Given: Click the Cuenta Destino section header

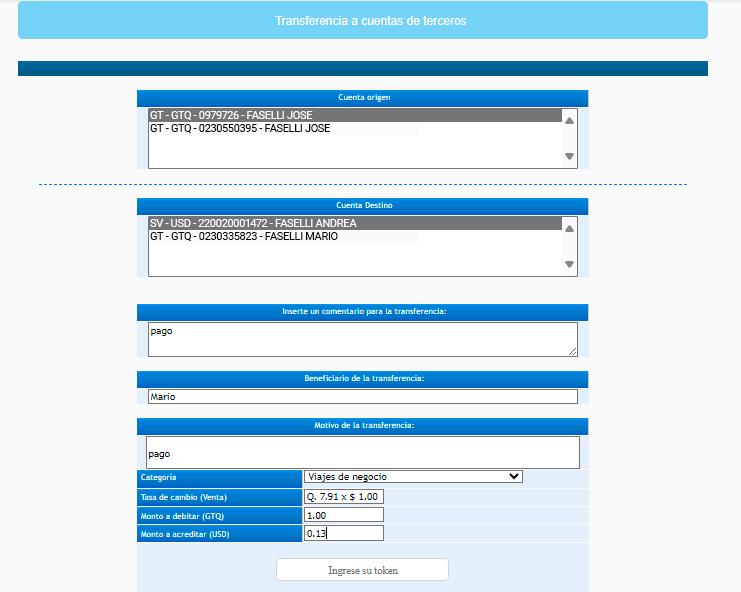Looking at the screenshot, I should tap(362, 206).
